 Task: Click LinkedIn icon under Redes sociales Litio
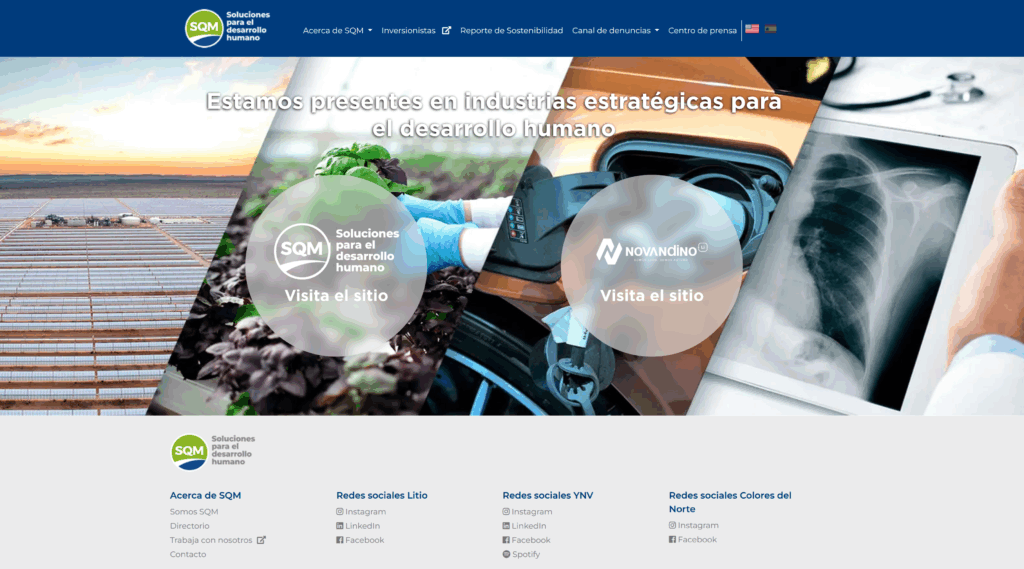click(340, 525)
